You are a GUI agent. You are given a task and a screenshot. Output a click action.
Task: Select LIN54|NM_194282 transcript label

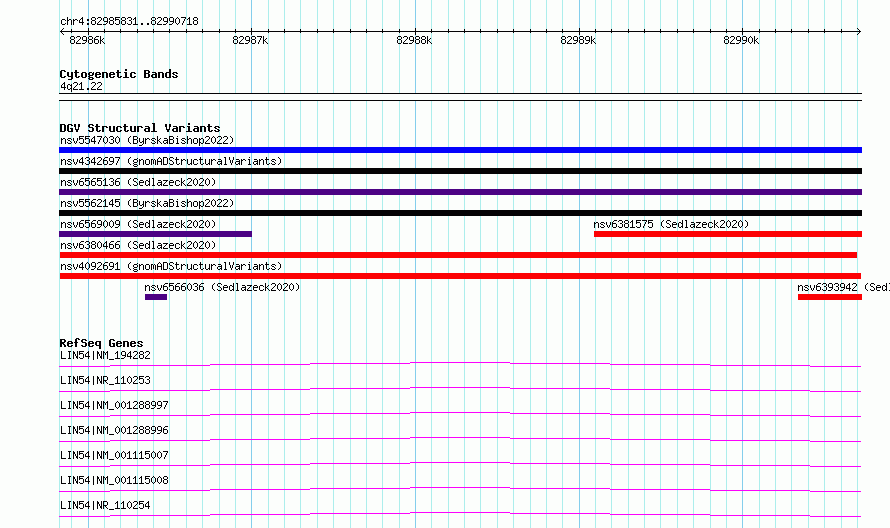coord(105,355)
